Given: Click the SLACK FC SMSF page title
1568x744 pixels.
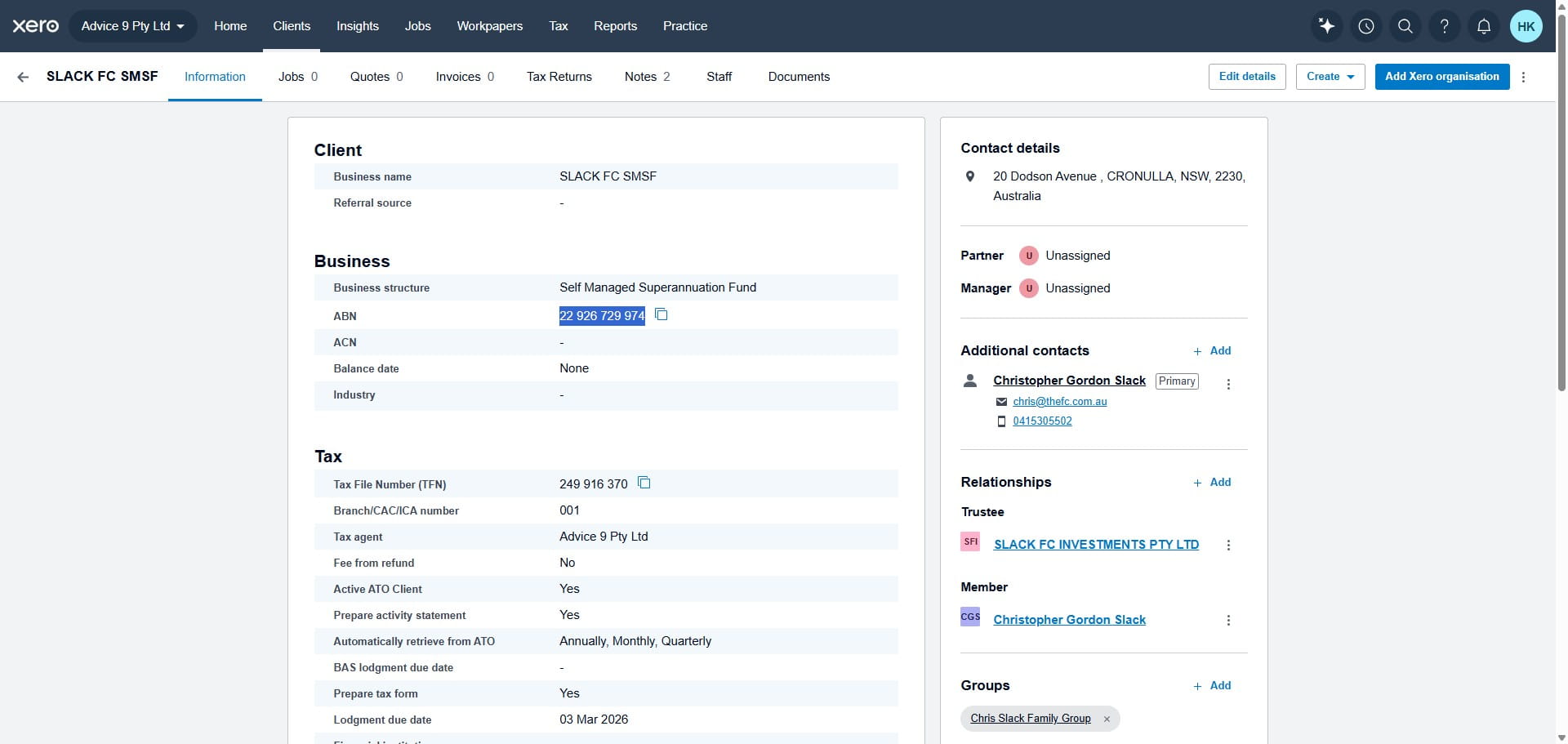Looking at the screenshot, I should click(102, 77).
